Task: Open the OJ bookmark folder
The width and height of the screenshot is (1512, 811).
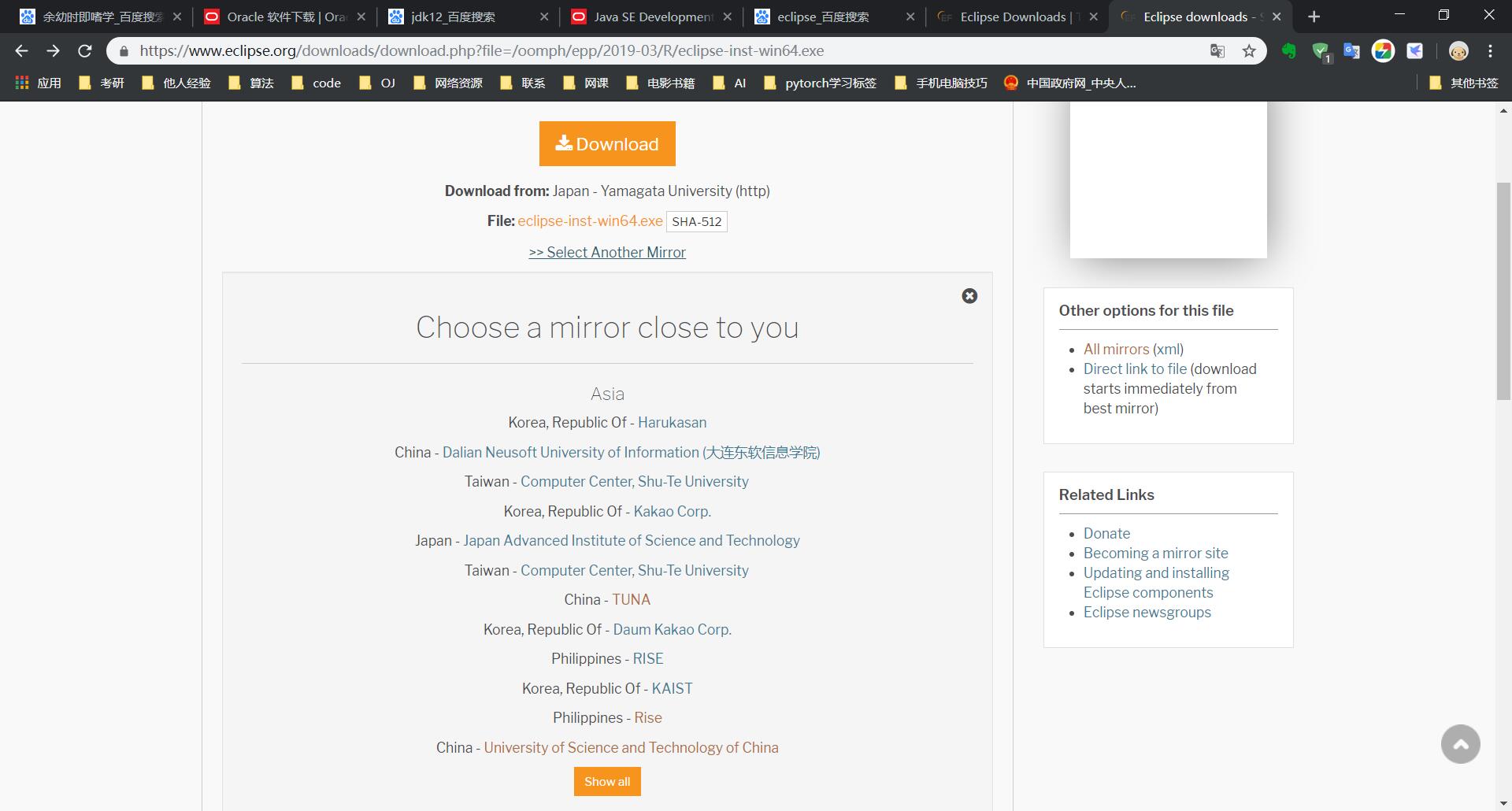Action: 377,83
